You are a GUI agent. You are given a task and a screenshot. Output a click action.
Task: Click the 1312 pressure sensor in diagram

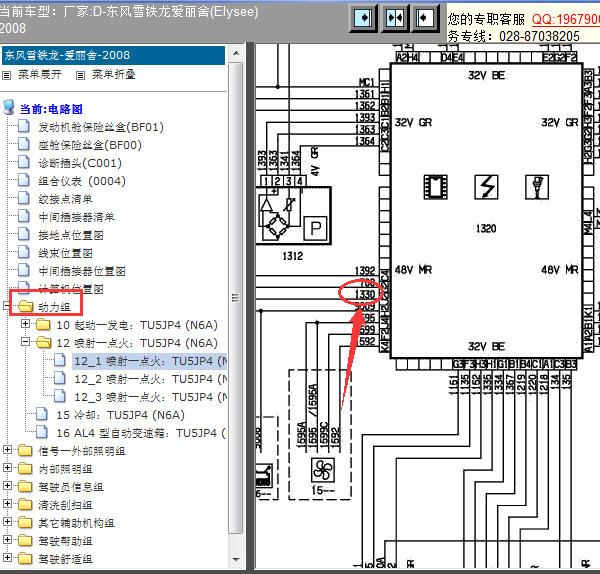(x=293, y=215)
